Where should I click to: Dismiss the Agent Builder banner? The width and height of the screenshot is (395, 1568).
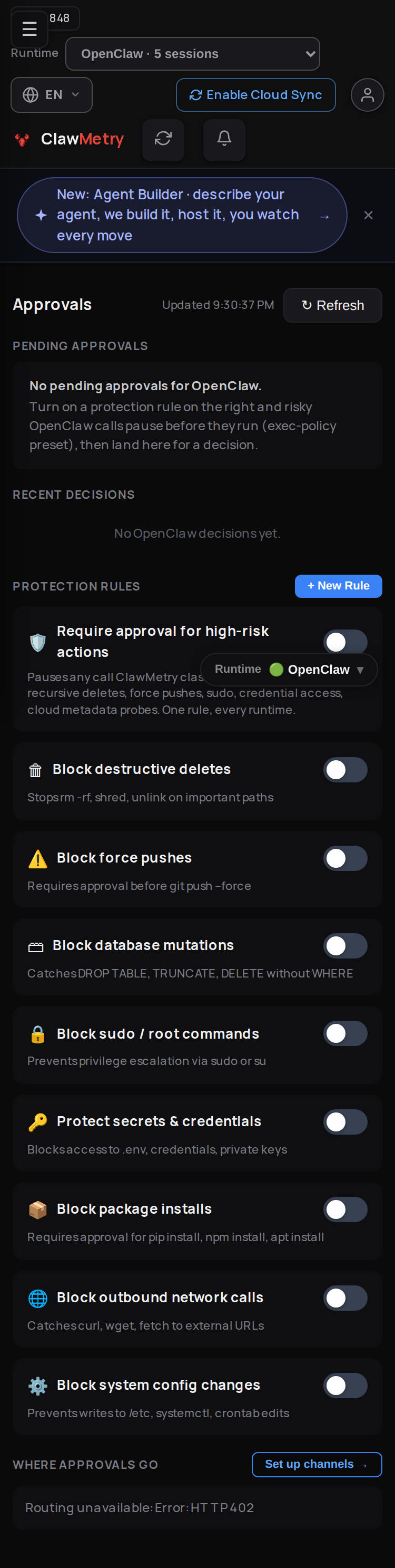(368, 215)
